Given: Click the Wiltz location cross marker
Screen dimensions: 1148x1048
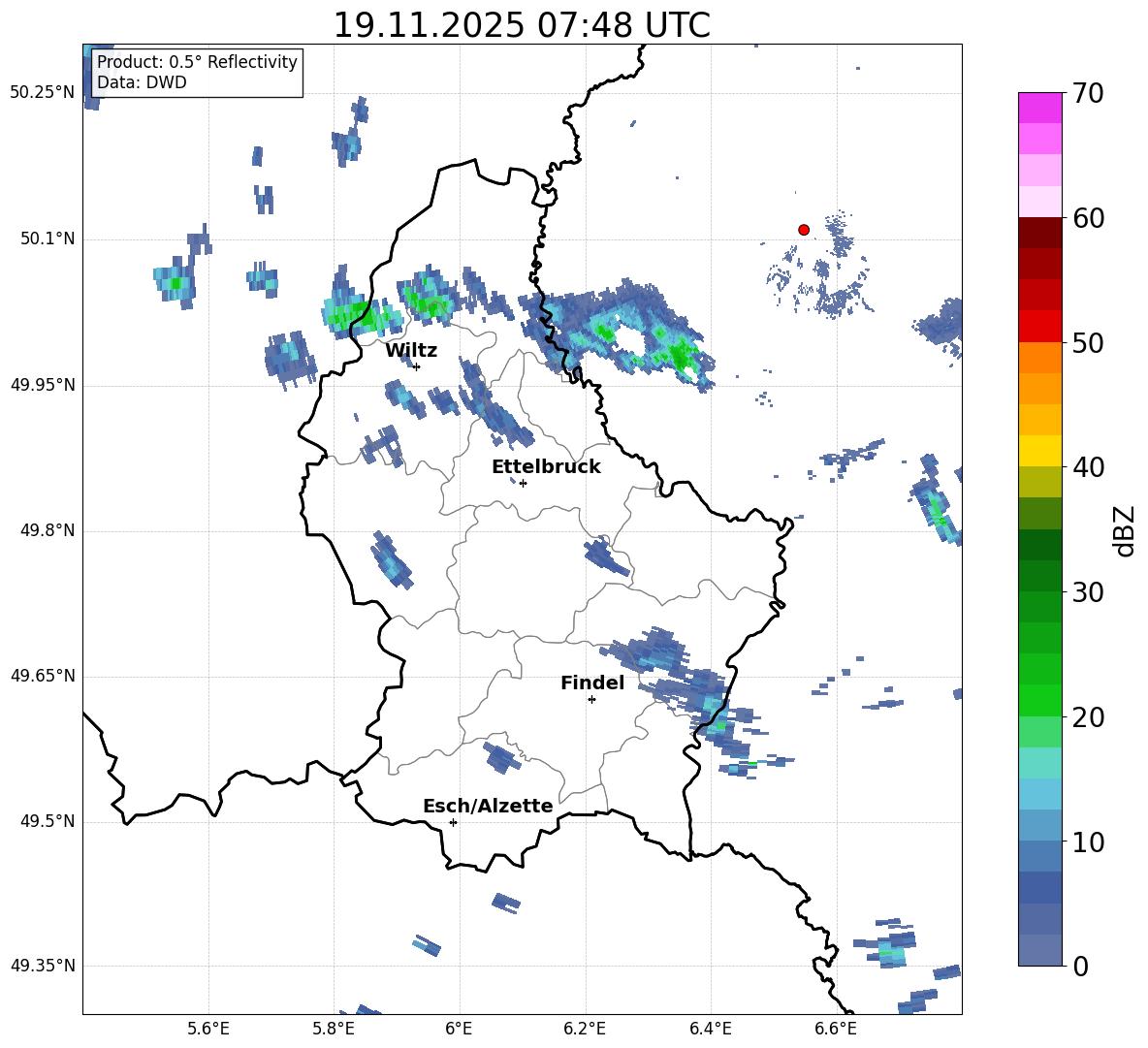Looking at the screenshot, I should (417, 366).
